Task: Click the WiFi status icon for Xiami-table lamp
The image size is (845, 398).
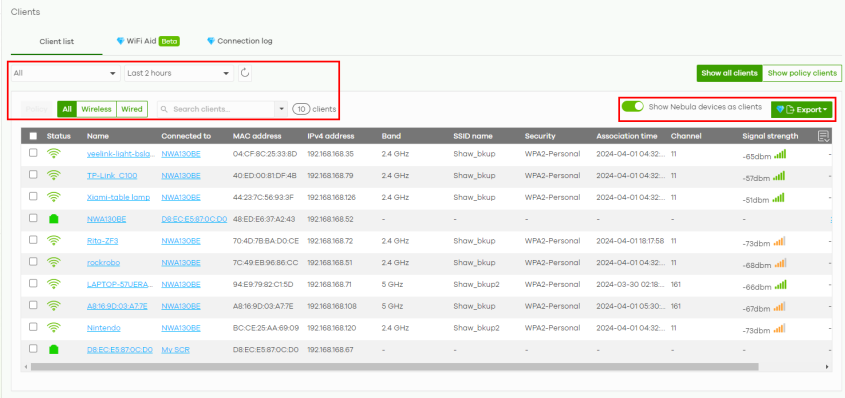Action: click(53, 197)
